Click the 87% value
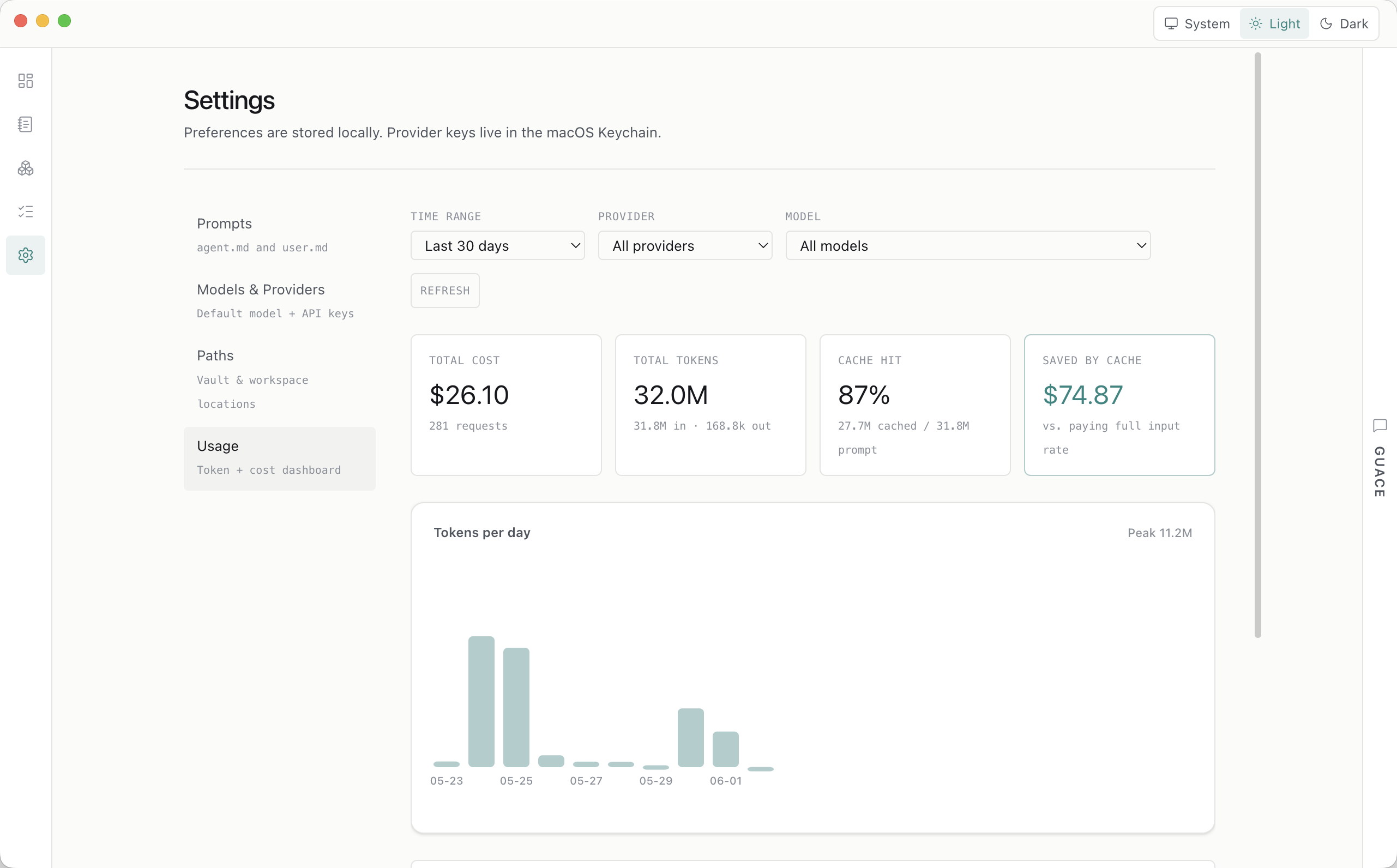The image size is (1397, 868). 864,395
